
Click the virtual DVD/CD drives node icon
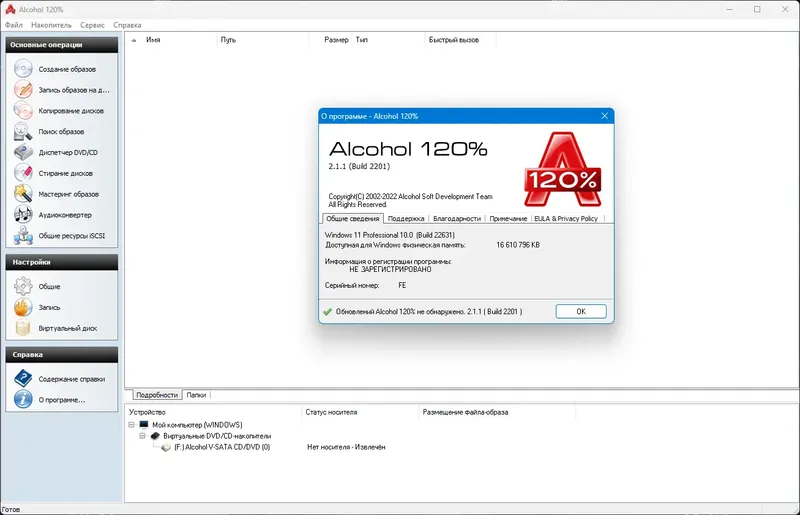(155, 436)
